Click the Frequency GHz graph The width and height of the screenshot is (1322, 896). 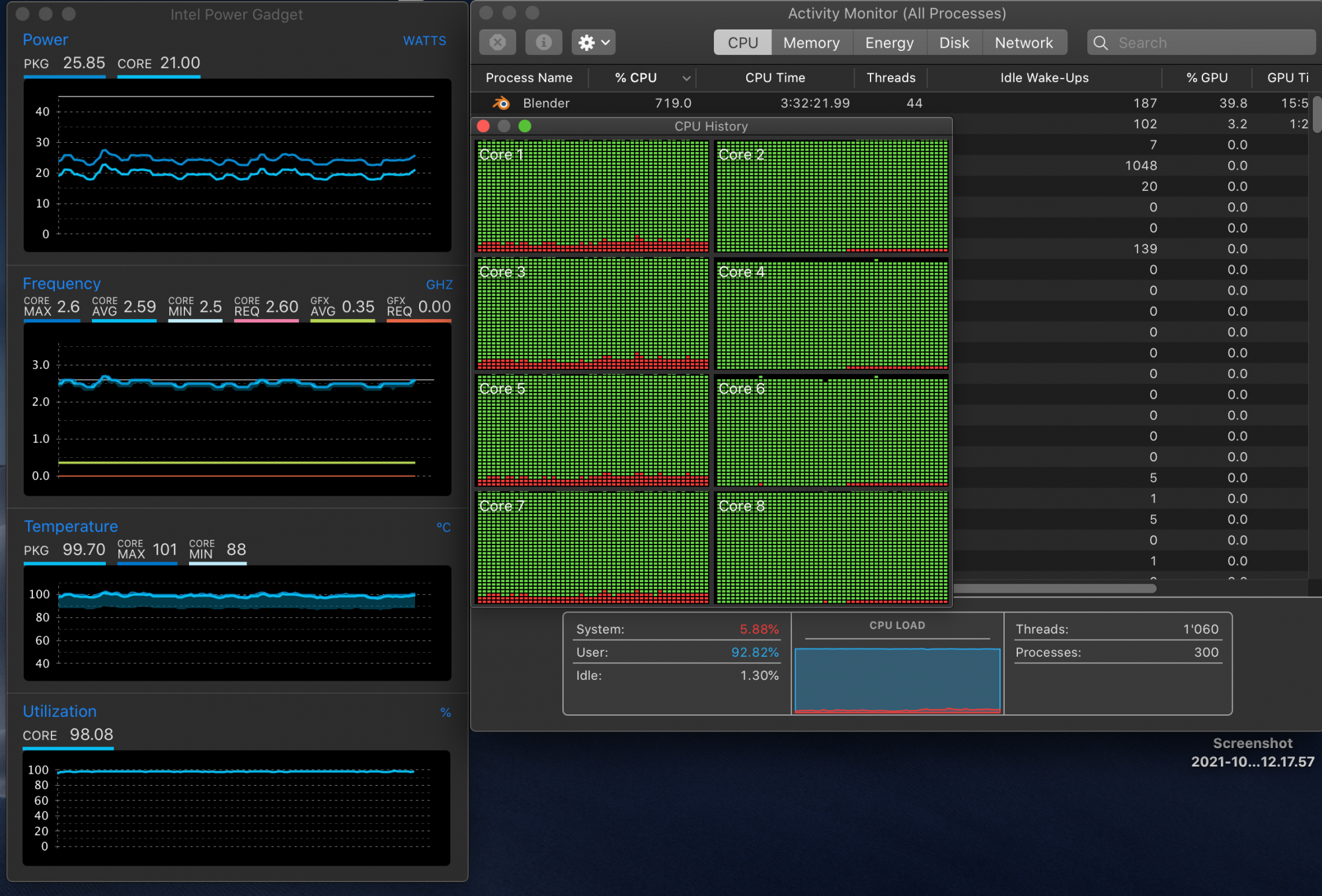[237, 410]
